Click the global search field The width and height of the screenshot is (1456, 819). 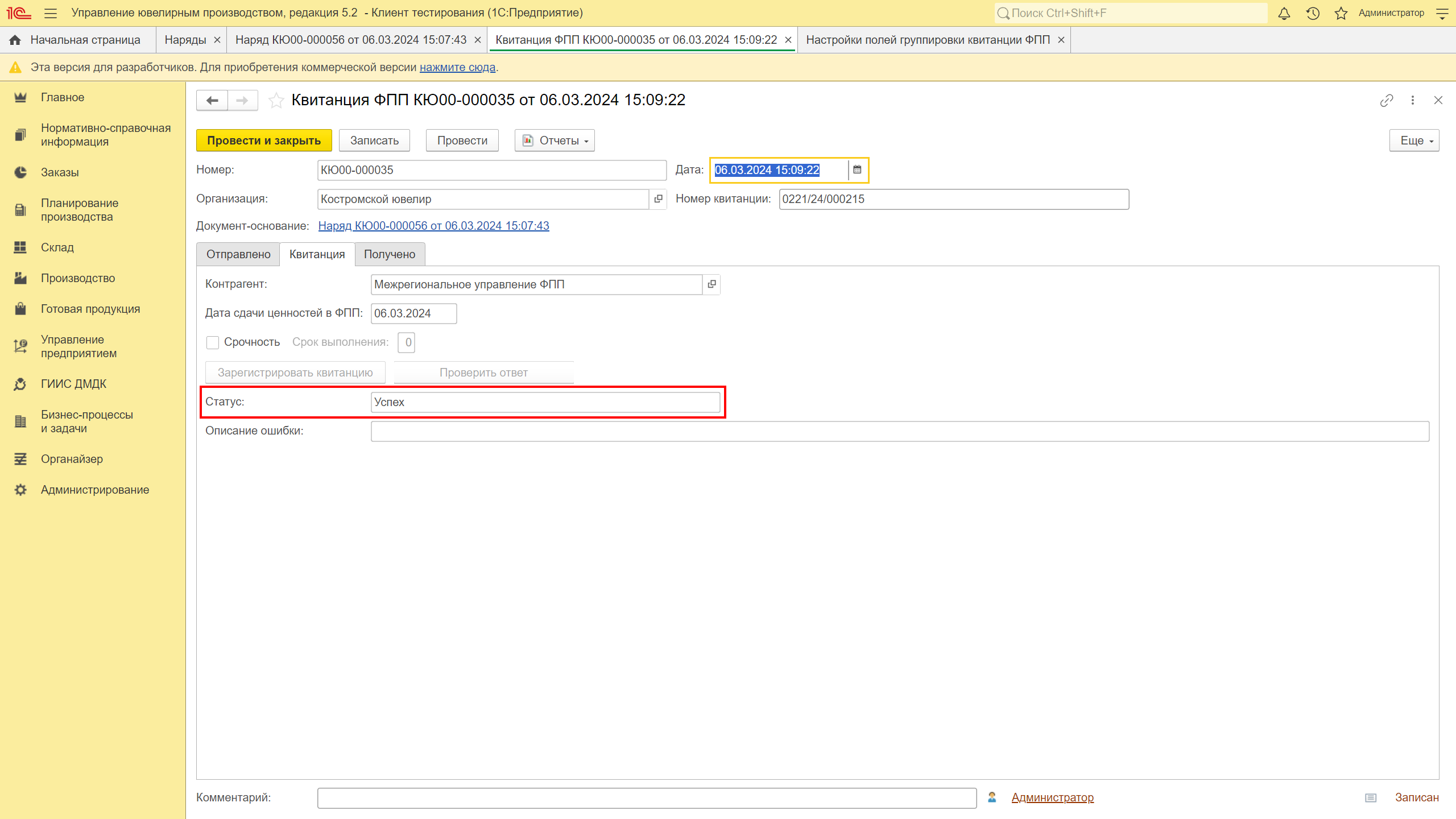tap(1131, 13)
